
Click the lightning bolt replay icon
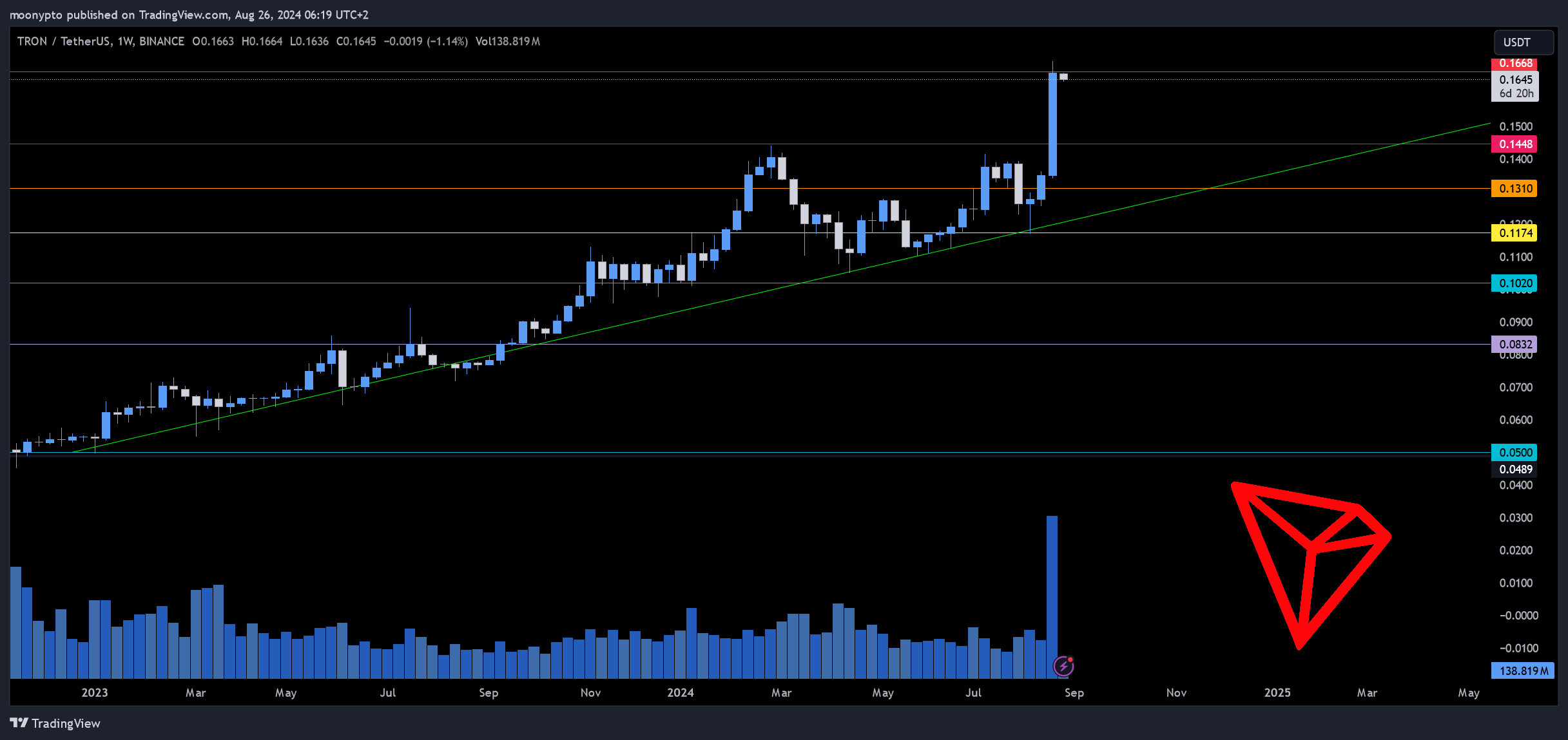(x=1063, y=665)
